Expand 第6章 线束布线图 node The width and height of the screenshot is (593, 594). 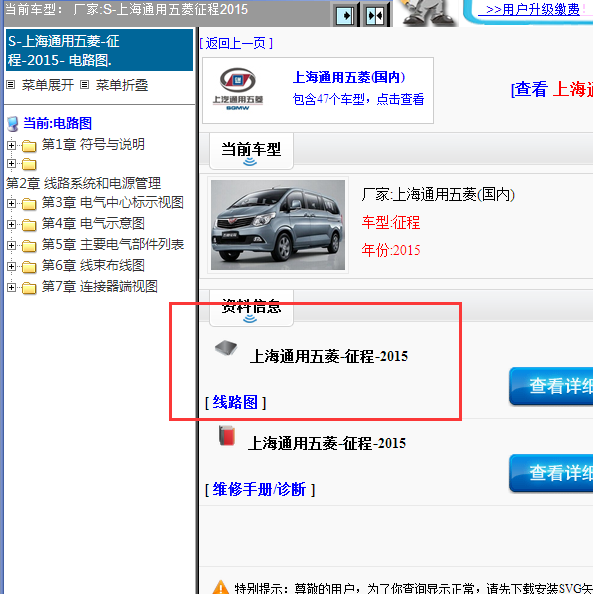[x=11, y=267]
